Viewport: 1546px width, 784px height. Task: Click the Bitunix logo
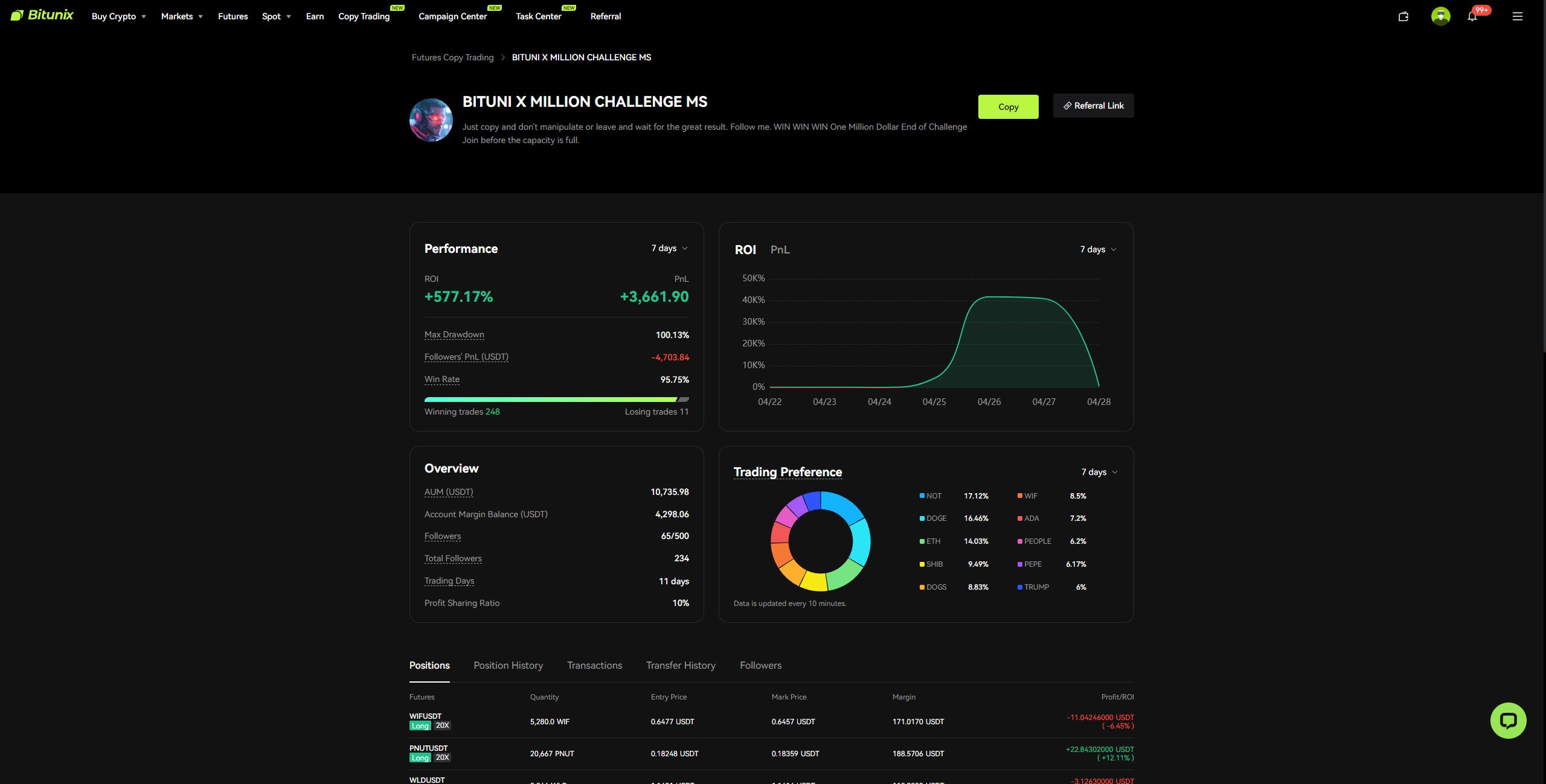42,15
